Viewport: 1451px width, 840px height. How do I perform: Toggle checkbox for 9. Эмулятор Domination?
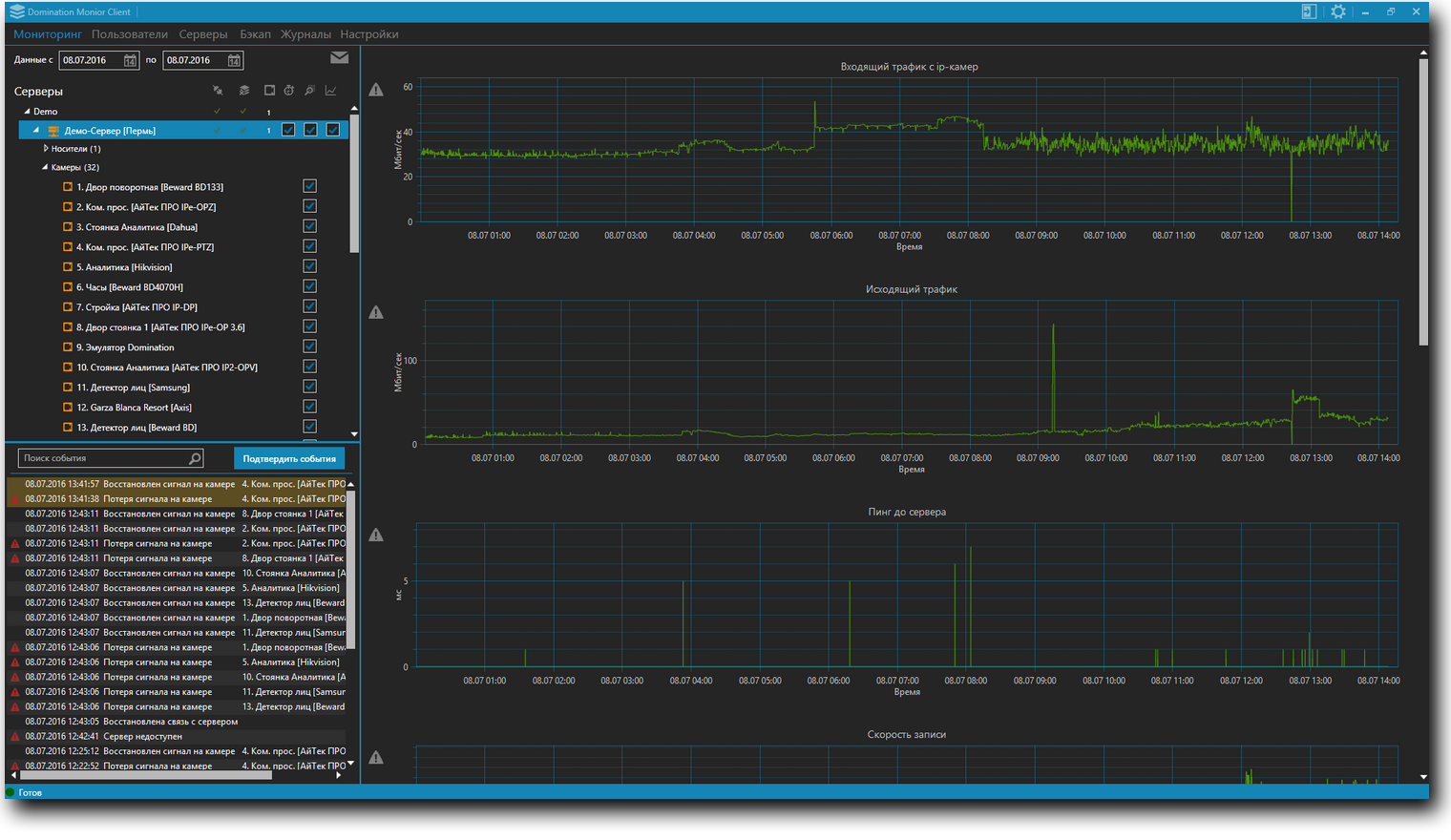[x=309, y=346]
